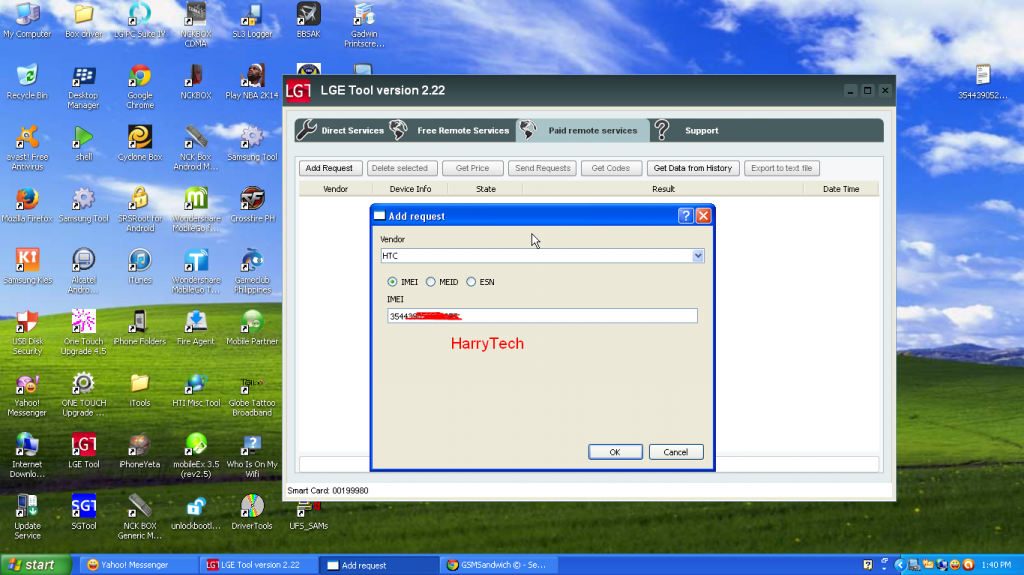Launch Play NBA 2K14 shortcut

252,82
